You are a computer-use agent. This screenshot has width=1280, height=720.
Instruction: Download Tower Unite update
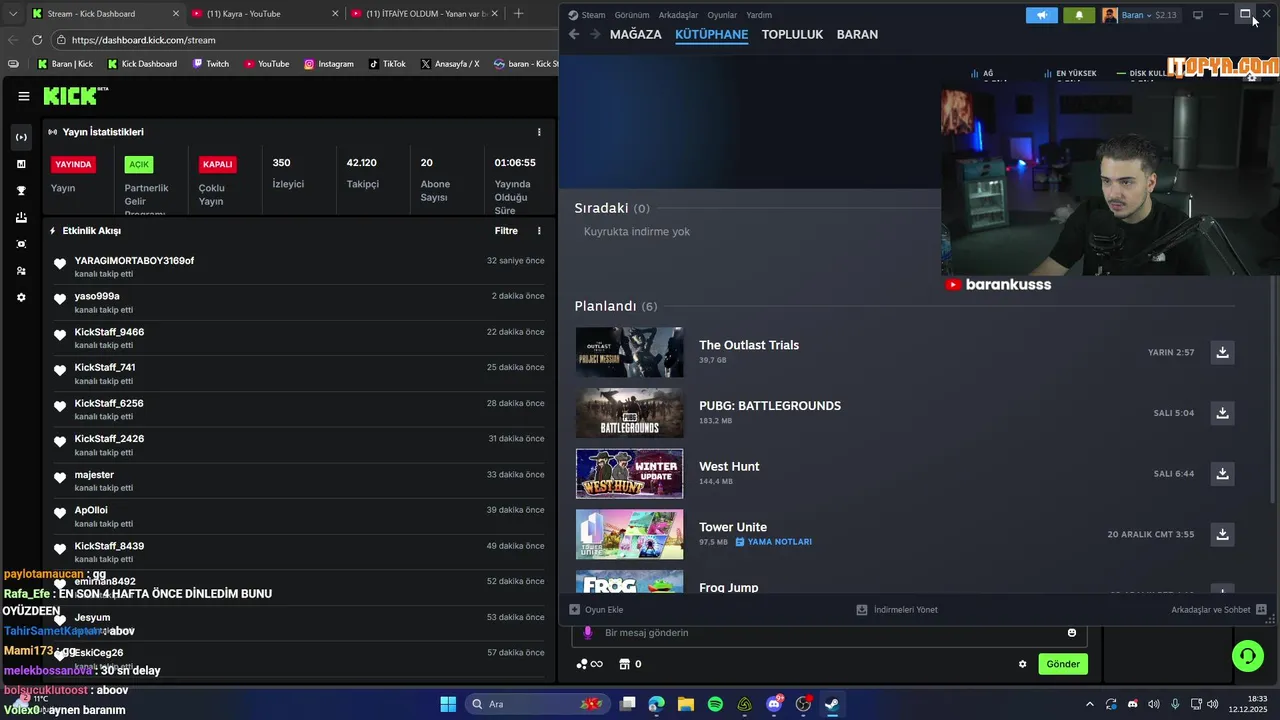pos(1222,535)
